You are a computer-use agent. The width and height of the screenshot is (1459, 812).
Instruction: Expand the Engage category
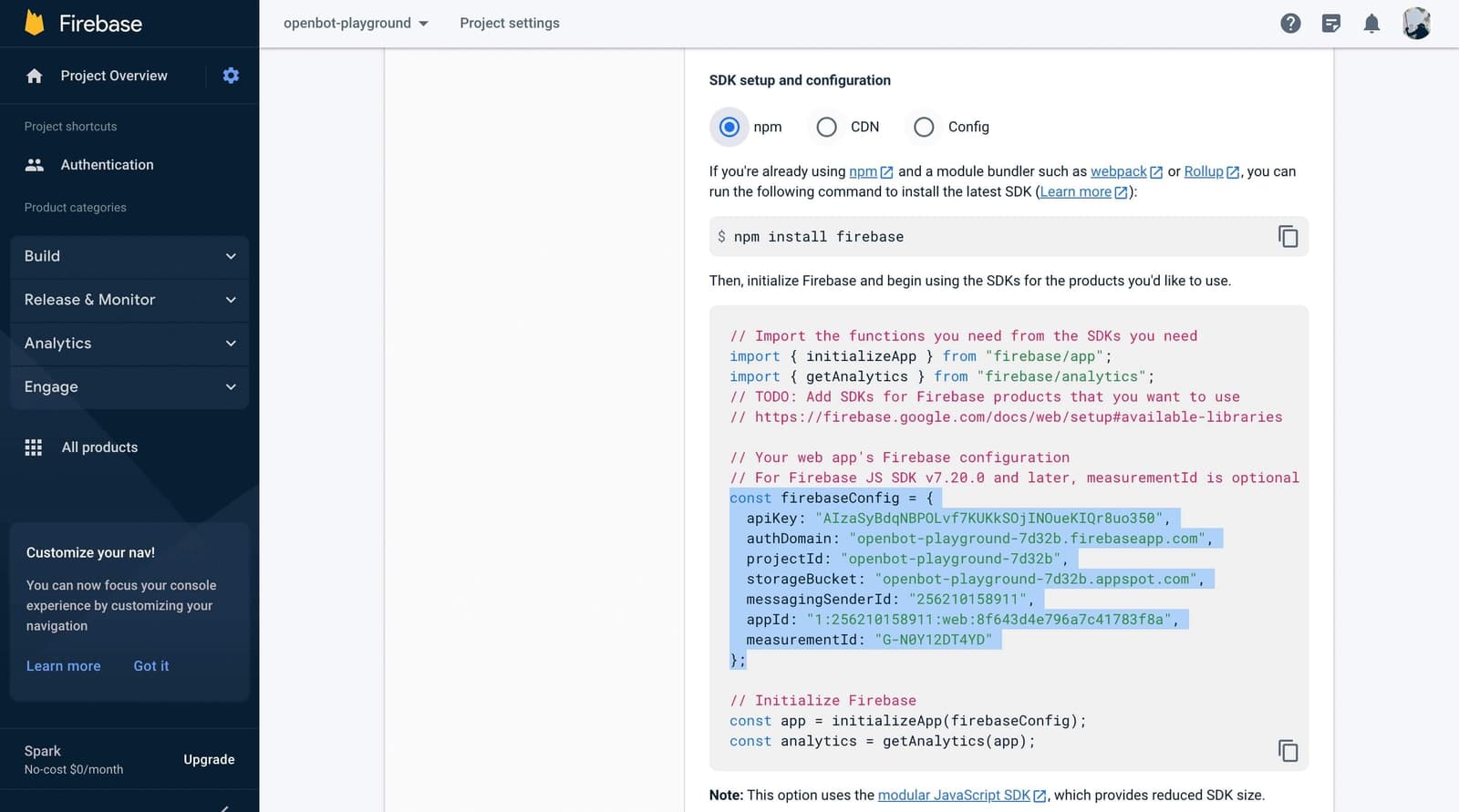tap(129, 387)
